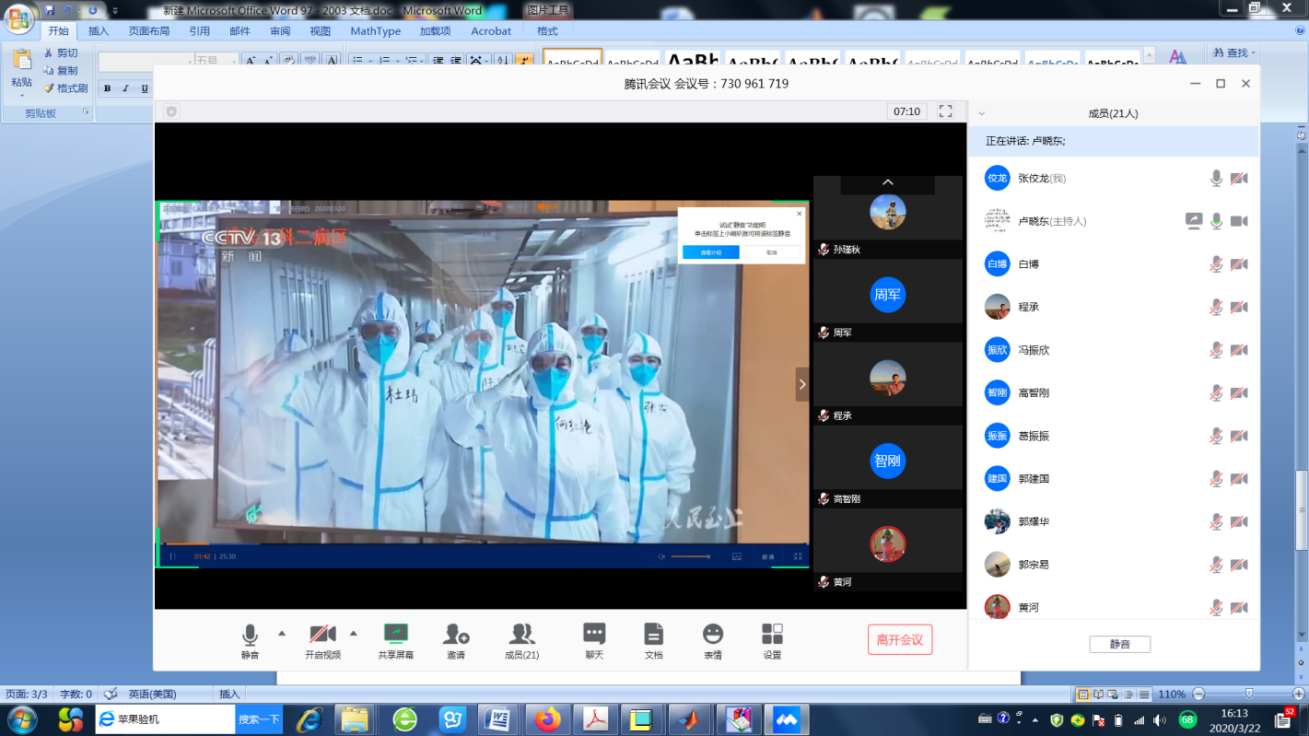Toggle 葛振振's camera icon
The image size is (1309, 736).
1239,436
